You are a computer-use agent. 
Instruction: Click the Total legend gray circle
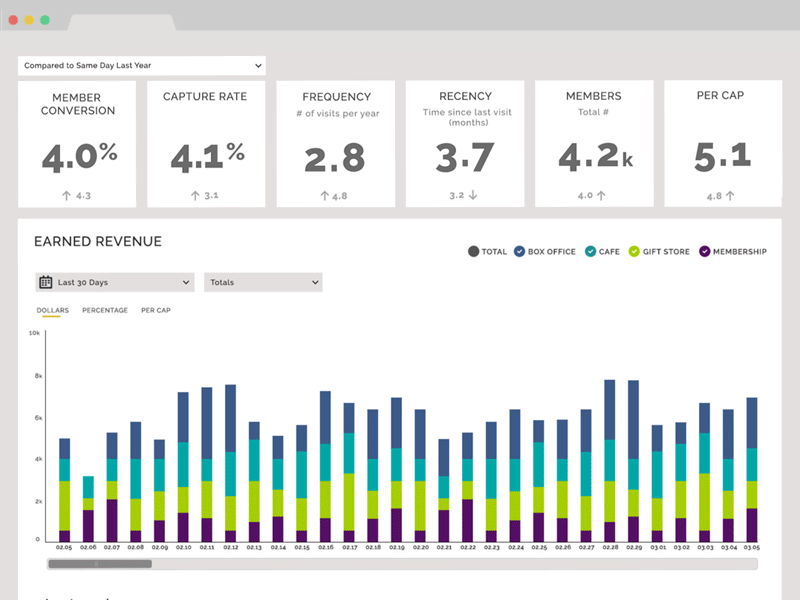(x=474, y=251)
